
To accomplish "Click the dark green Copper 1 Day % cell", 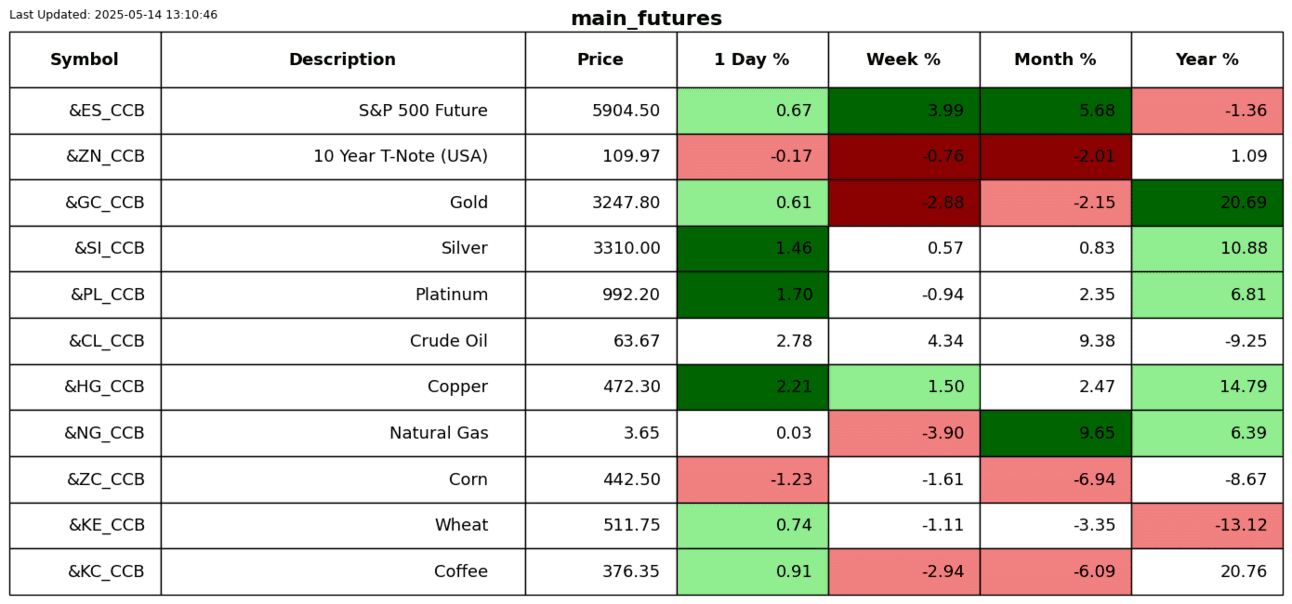I will click(752, 387).
